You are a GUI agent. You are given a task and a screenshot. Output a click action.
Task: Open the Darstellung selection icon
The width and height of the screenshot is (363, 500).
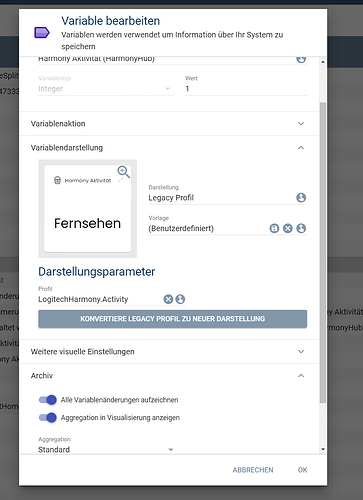301,198
